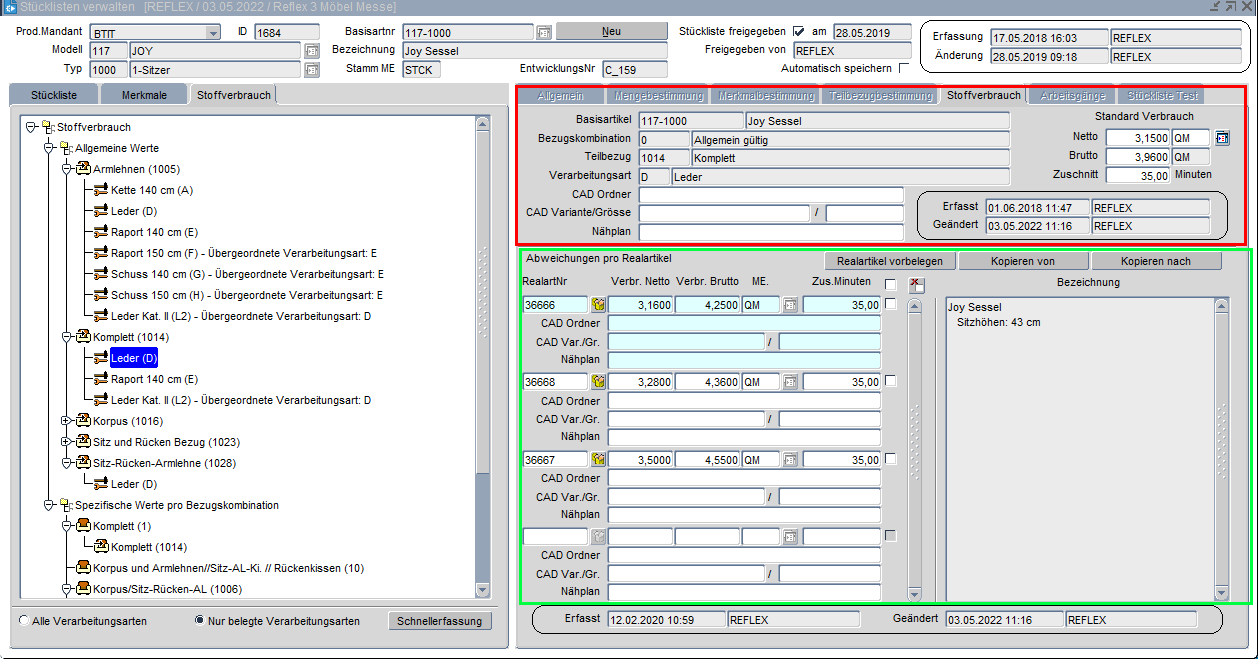Click the yellow article icon beside RealartNr 36667

pyautogui.click(x=599, y=459)
